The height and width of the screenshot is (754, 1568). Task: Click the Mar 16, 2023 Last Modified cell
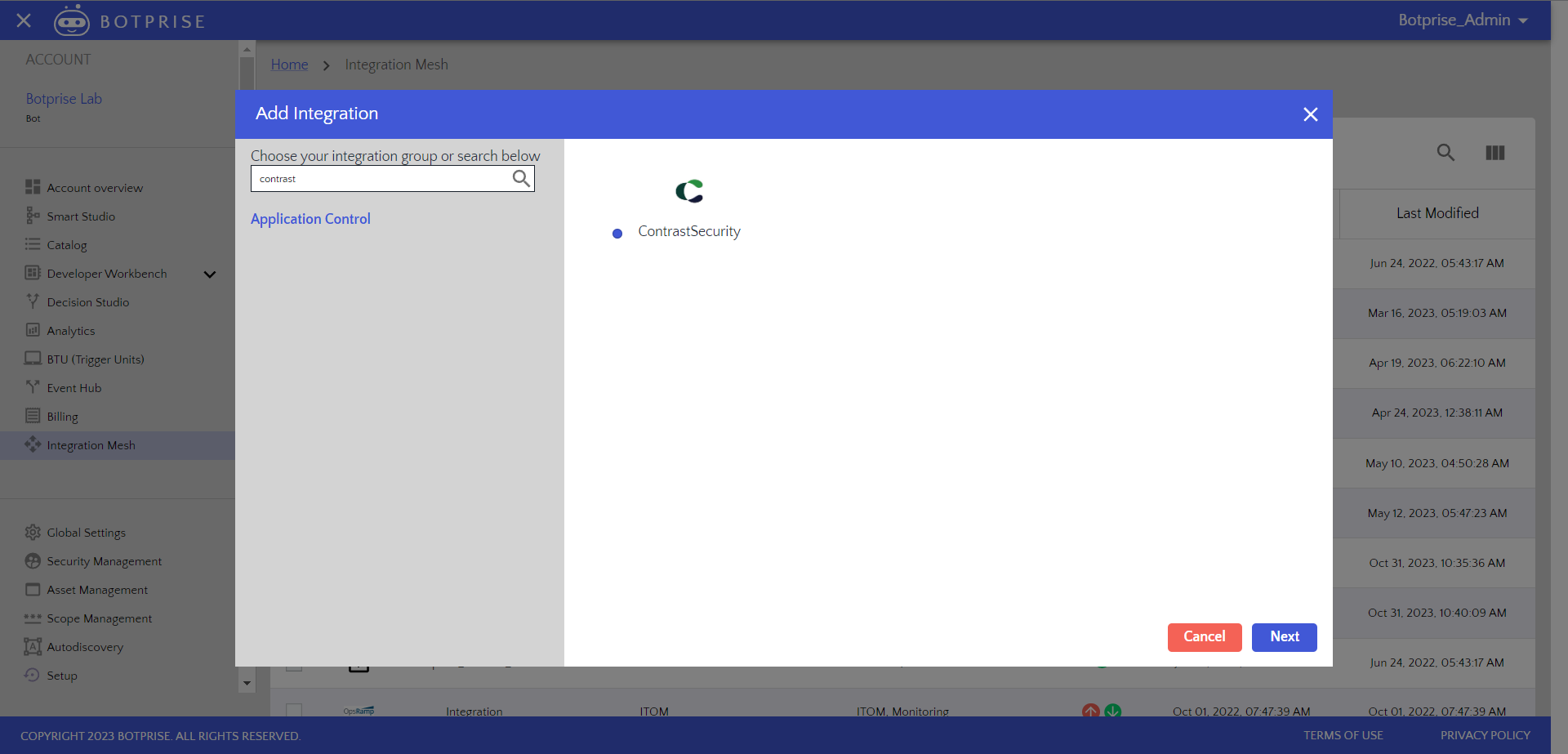coord(1437,313)
